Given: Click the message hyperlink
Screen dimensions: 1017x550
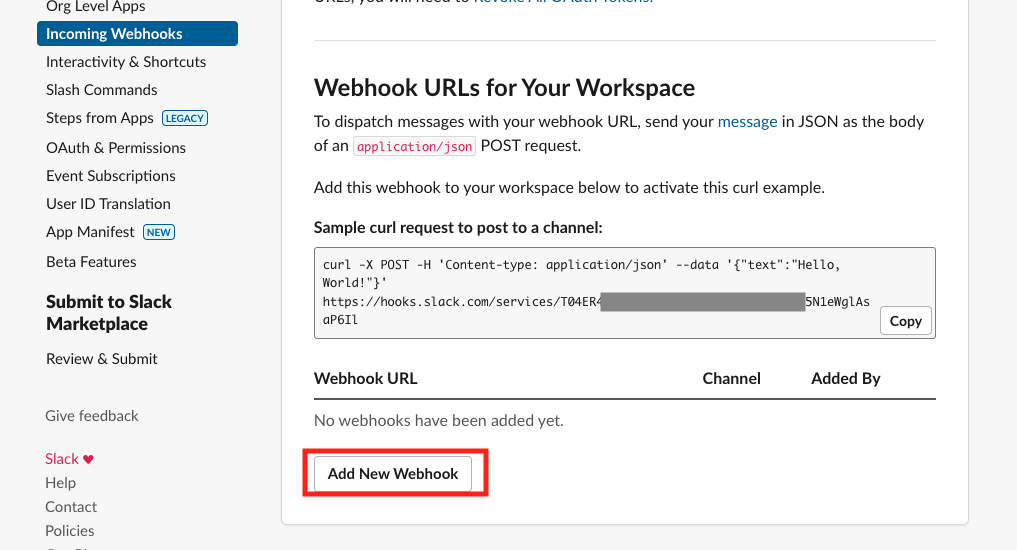Looking at the screenshot, I should (747, 122).
